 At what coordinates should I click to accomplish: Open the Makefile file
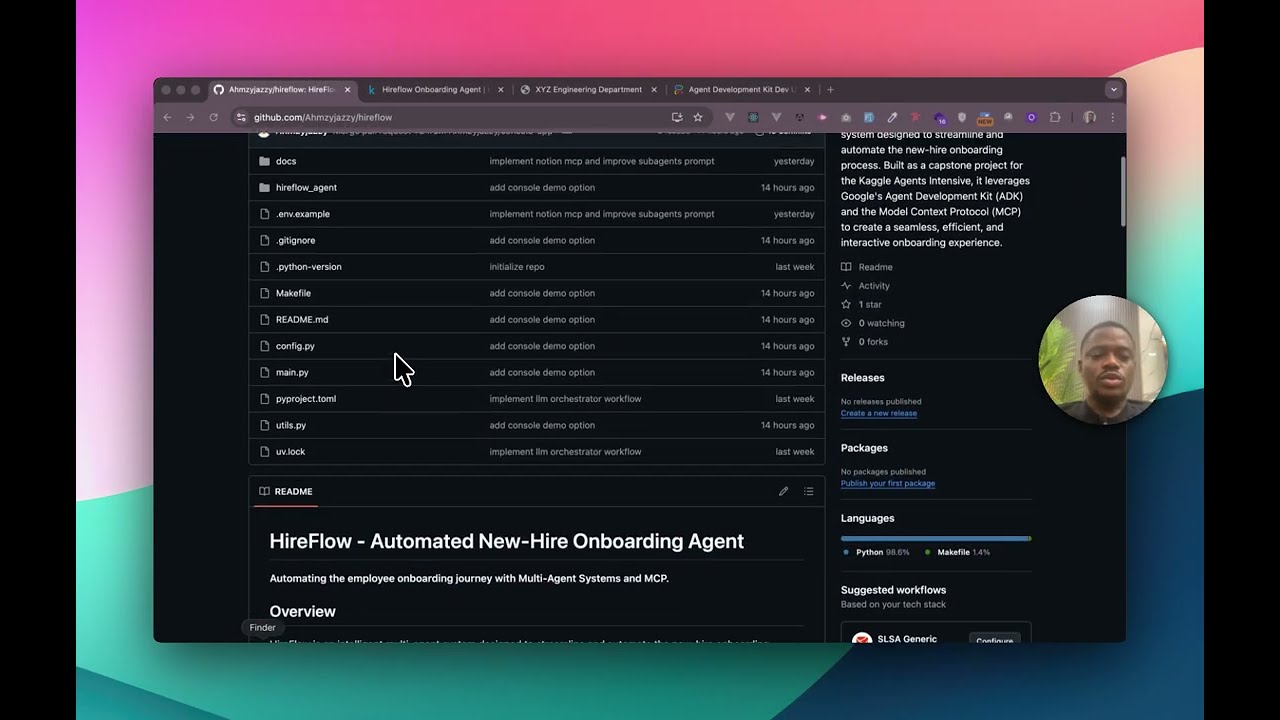[x=293, y=293]
